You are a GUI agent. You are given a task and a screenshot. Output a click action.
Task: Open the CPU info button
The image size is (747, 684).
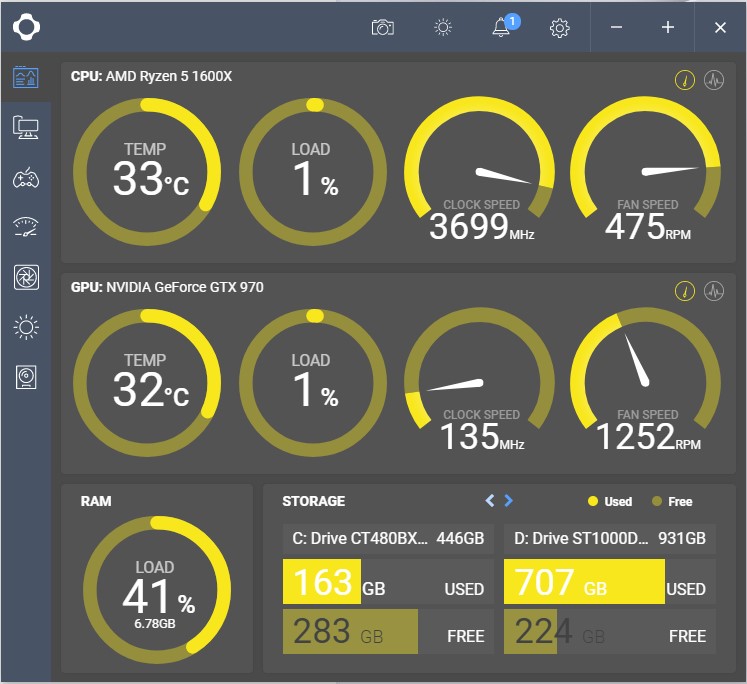pyautogui.click(x=685, y=81)
